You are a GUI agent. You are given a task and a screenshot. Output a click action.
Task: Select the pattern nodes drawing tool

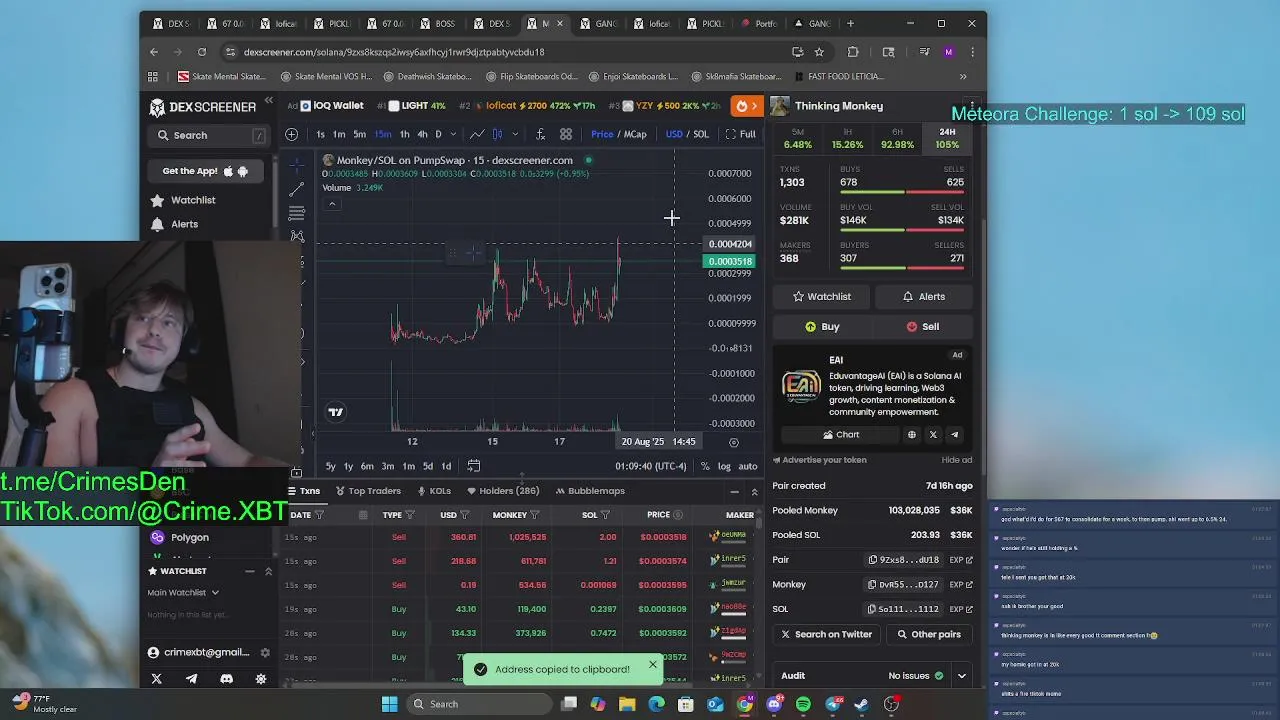pos(297,237)
